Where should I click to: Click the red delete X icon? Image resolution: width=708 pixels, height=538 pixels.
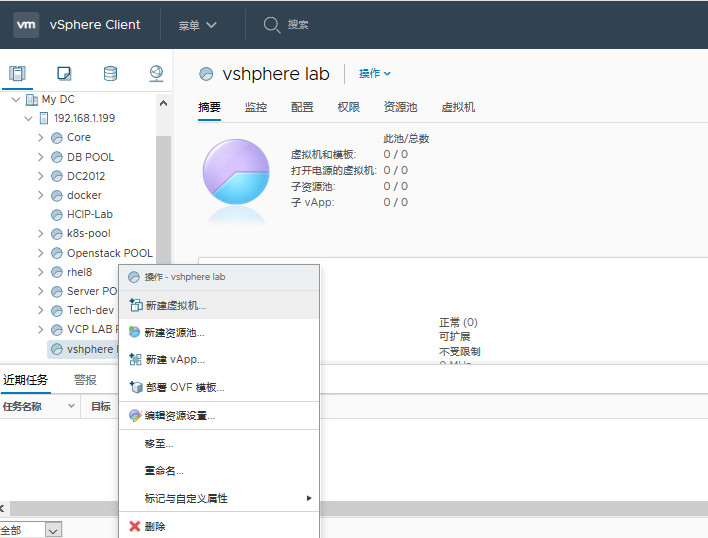coord(135,526)
